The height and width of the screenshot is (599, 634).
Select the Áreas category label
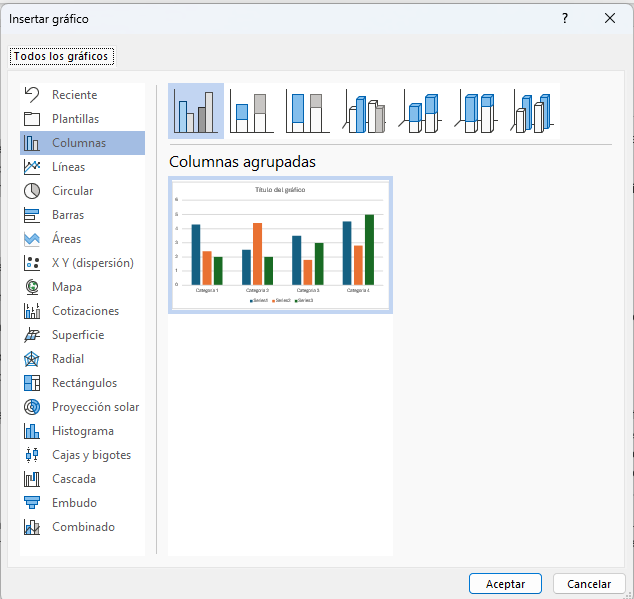[x=67, y=239]
